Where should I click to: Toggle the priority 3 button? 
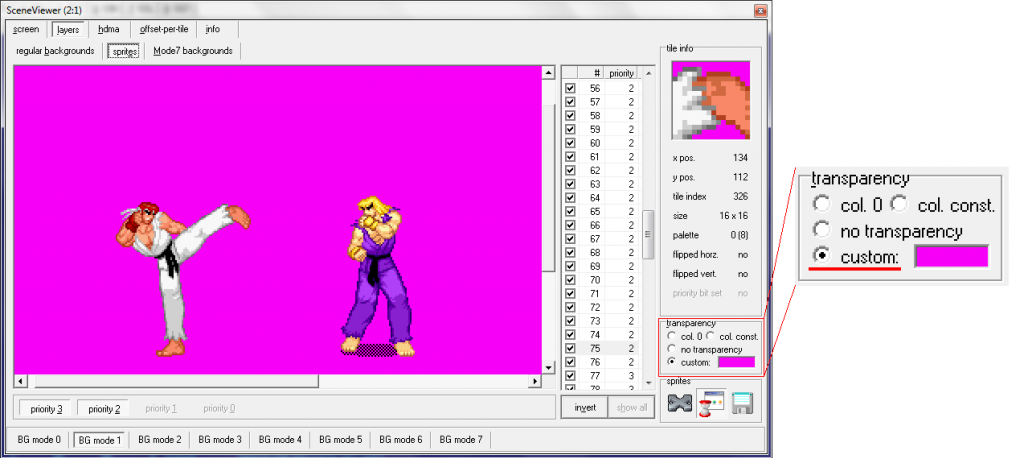46,409
